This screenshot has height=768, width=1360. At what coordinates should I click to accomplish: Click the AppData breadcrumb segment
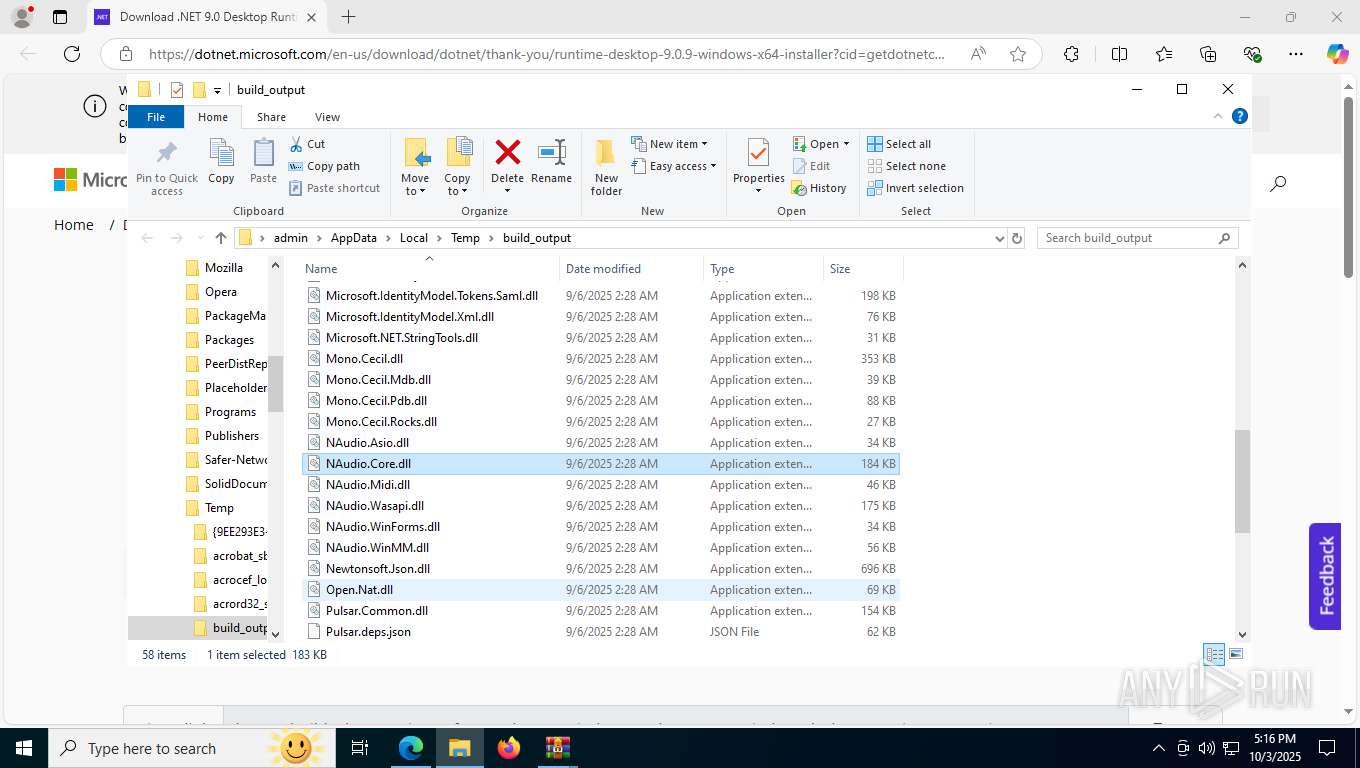click(x=354, y=238)
